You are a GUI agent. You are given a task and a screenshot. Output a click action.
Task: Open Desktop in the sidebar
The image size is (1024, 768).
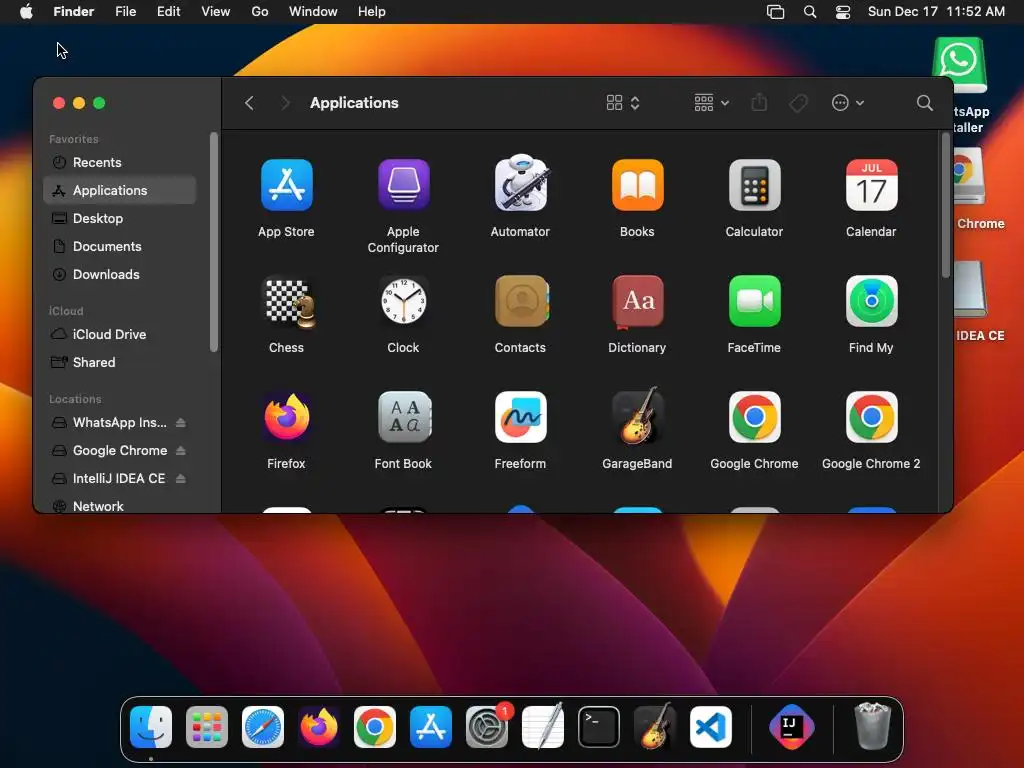tap(120, 219)
